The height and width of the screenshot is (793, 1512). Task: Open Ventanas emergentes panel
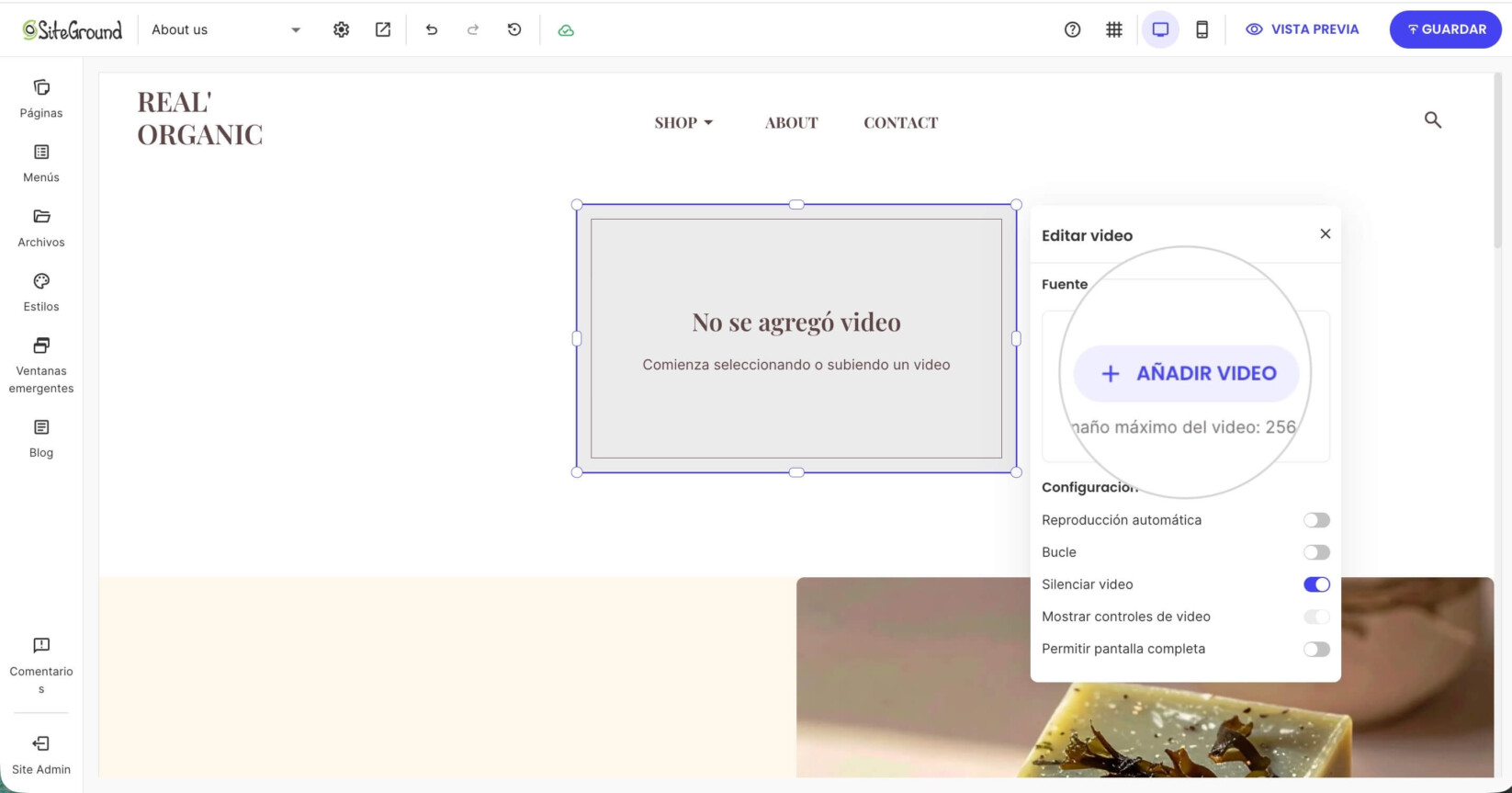(x=41, y=365)
